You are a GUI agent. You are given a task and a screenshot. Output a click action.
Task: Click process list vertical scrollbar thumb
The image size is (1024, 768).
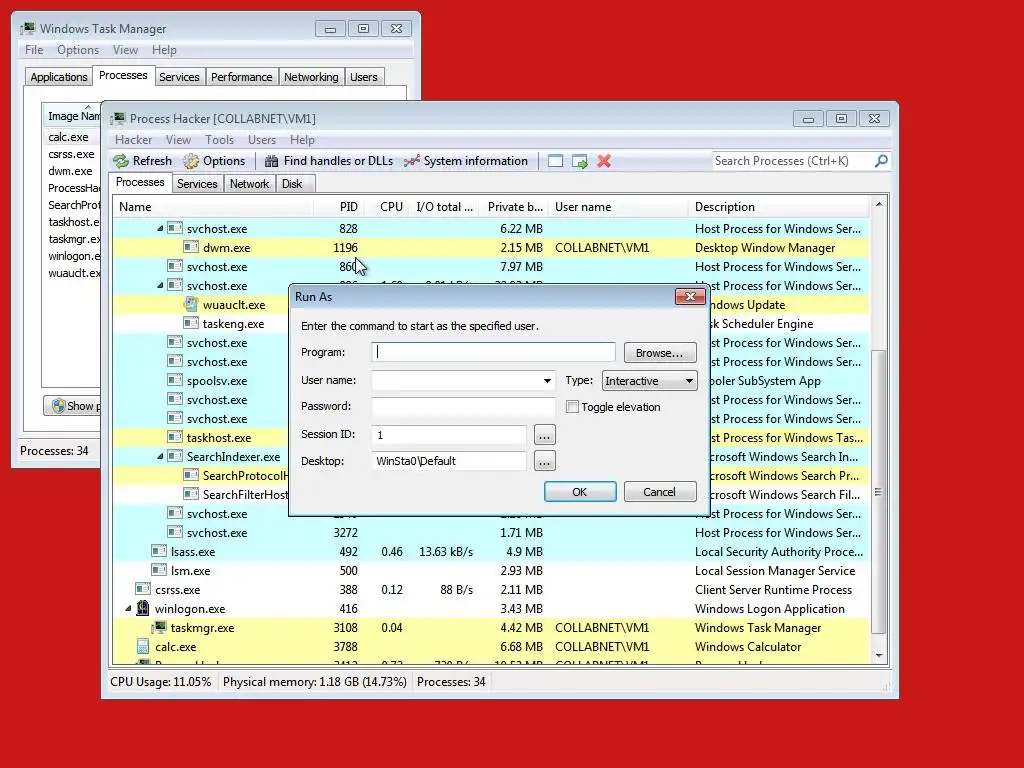[879, 491]
